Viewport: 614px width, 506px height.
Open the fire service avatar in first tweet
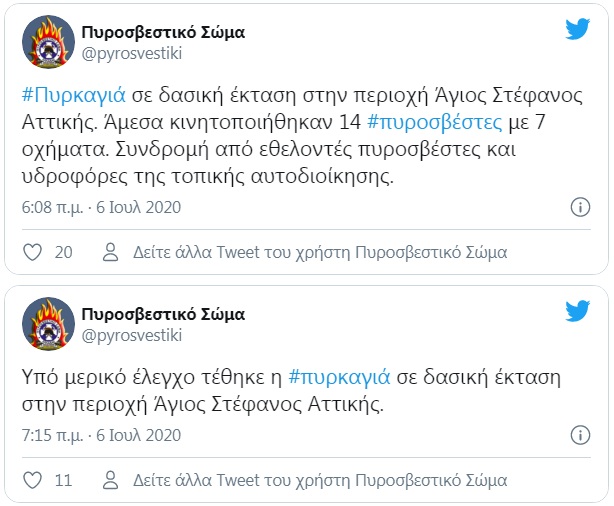(48, 42)
